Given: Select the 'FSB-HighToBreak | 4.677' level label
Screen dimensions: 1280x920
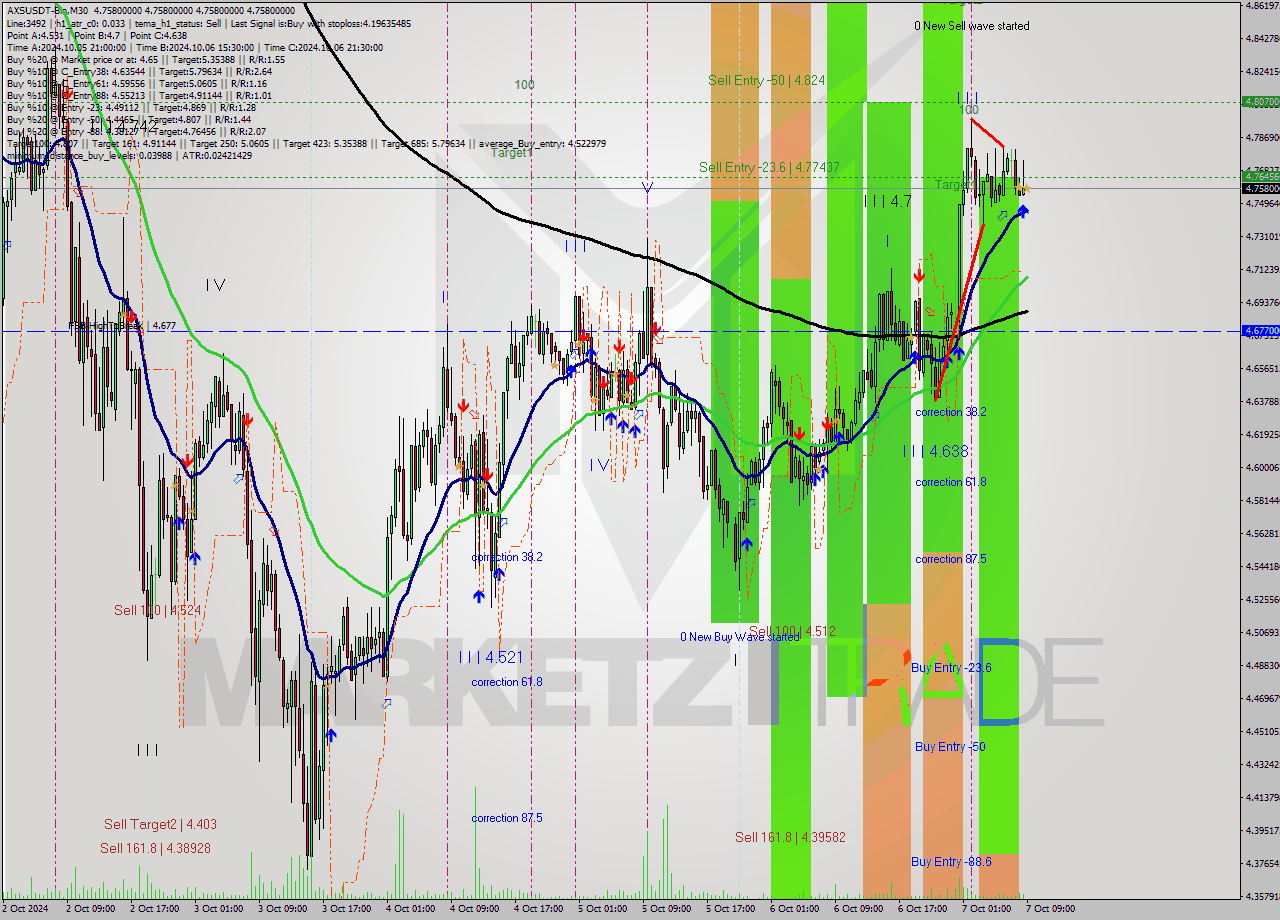Looking at the screenshot, I should coord(122,326).
